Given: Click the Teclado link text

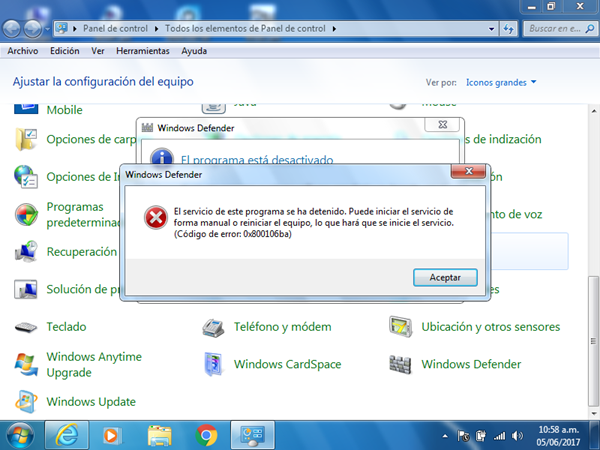Looking at the screenshot, I should [66, 327].
